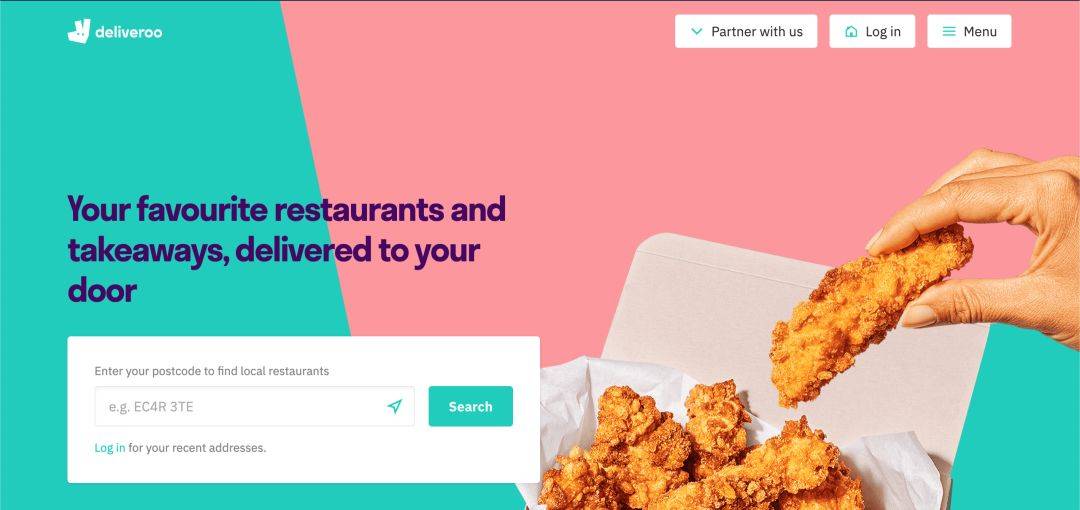Select the Log in text in the header
1080x510 pixels.
(883, 32)
